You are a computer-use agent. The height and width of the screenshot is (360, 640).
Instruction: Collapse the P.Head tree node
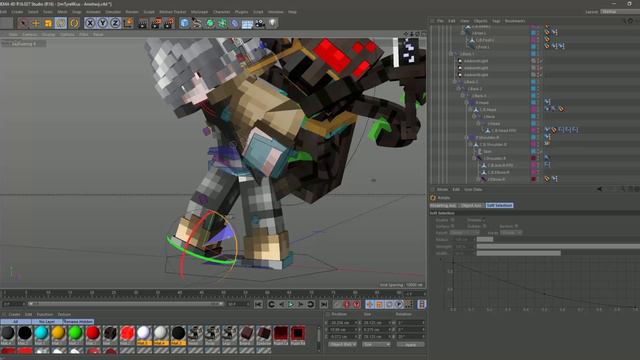coord(467,102)
